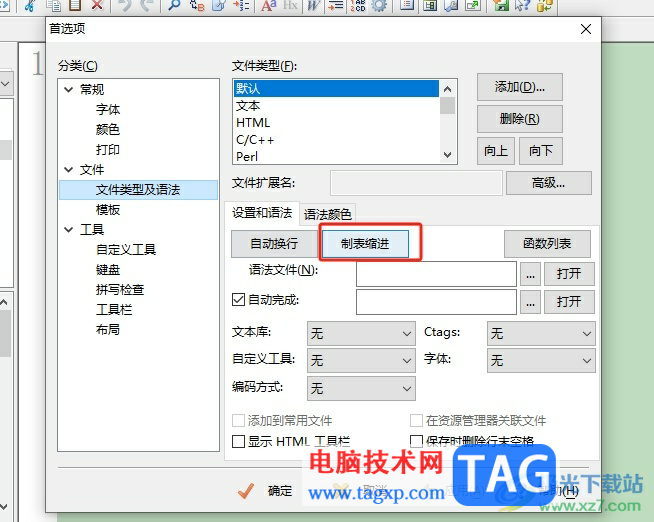Toggle the 自动完成 checkbox

(238, 299)
